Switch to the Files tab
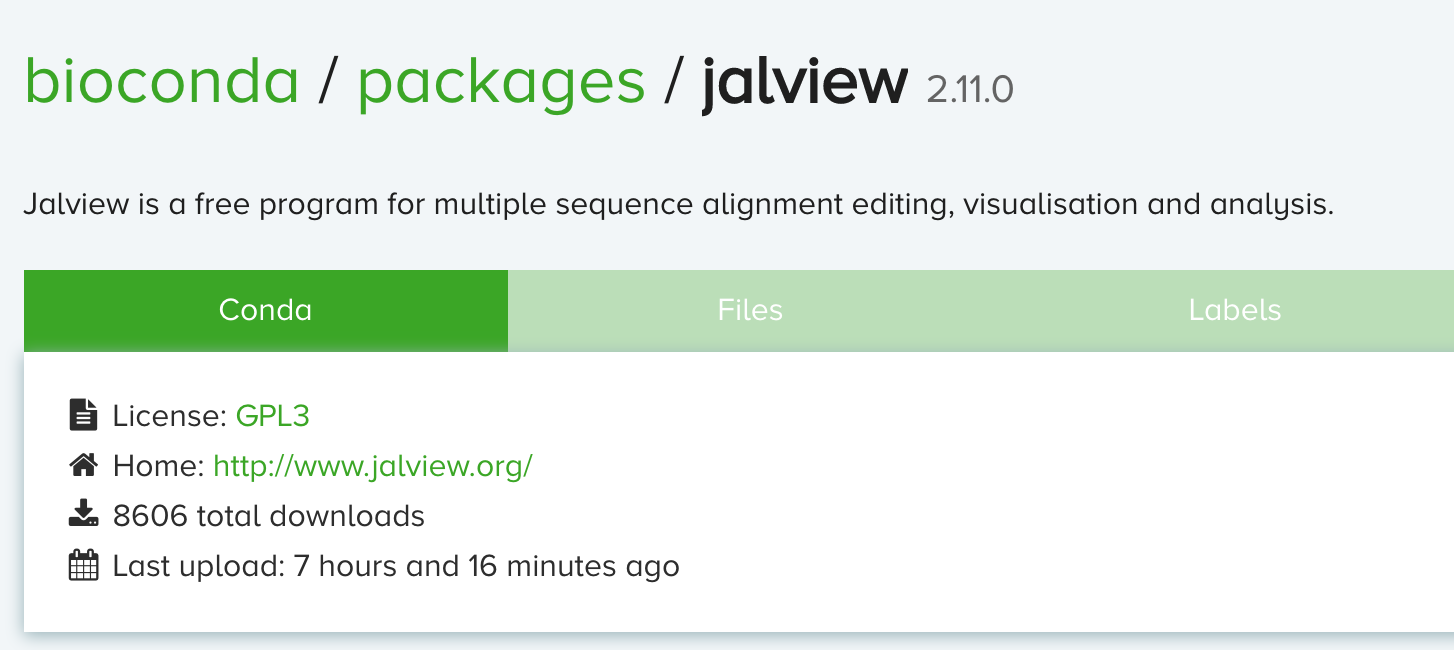Viewport: 1454px width, 650px height. tap(750, 310)
